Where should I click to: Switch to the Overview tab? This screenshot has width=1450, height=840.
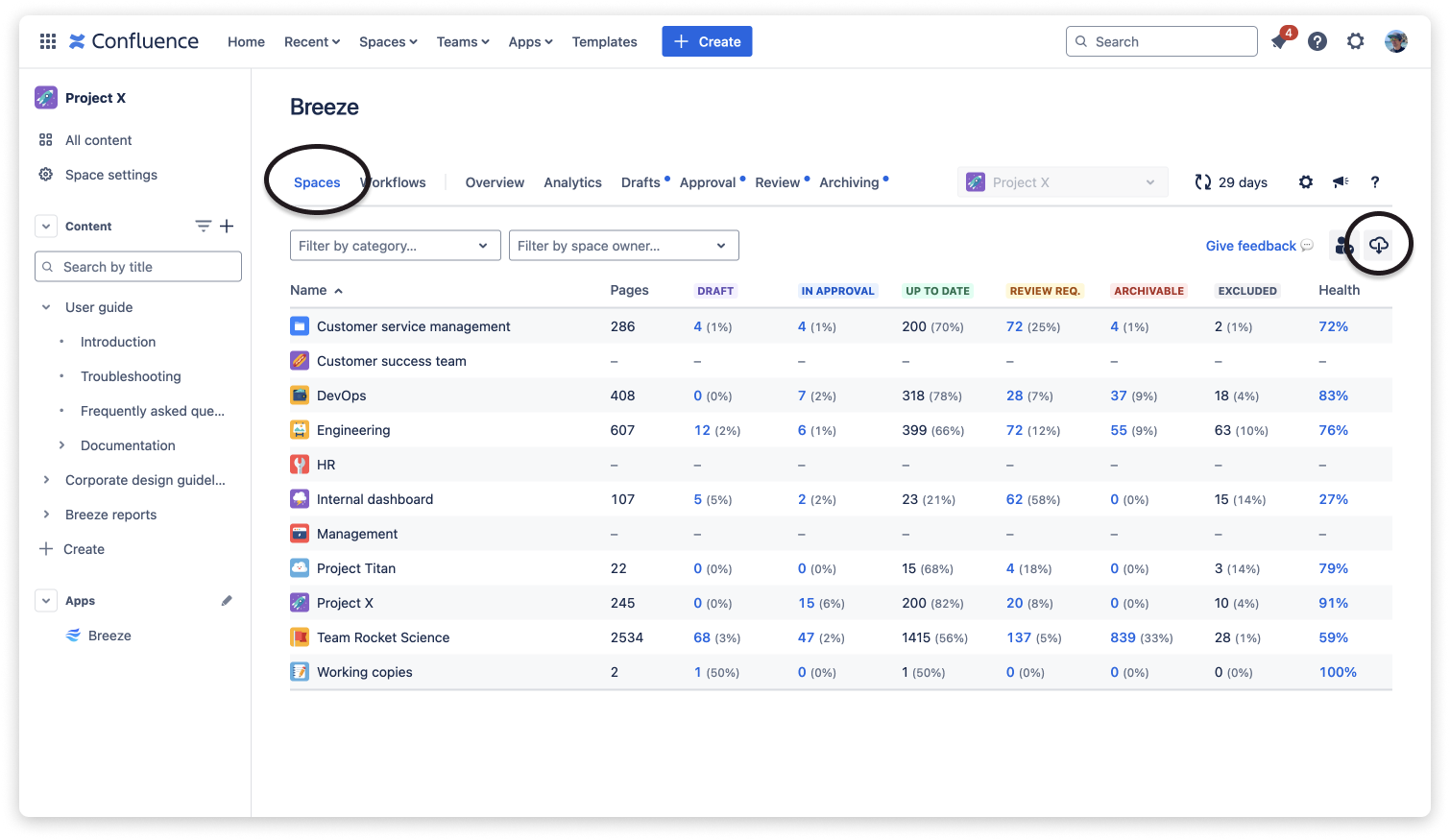(495, 182)
